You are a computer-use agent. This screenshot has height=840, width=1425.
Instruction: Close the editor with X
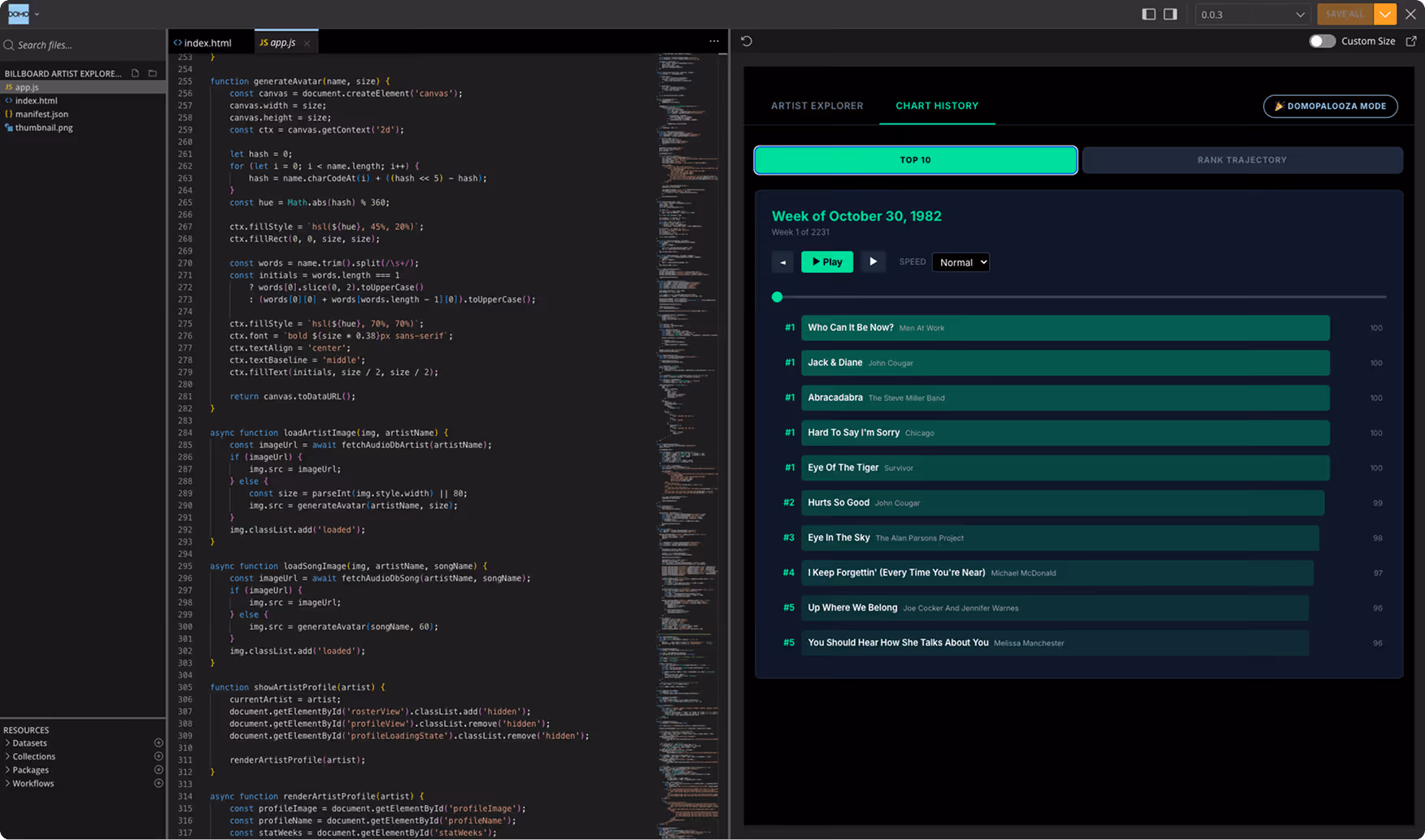[1411, 14]
